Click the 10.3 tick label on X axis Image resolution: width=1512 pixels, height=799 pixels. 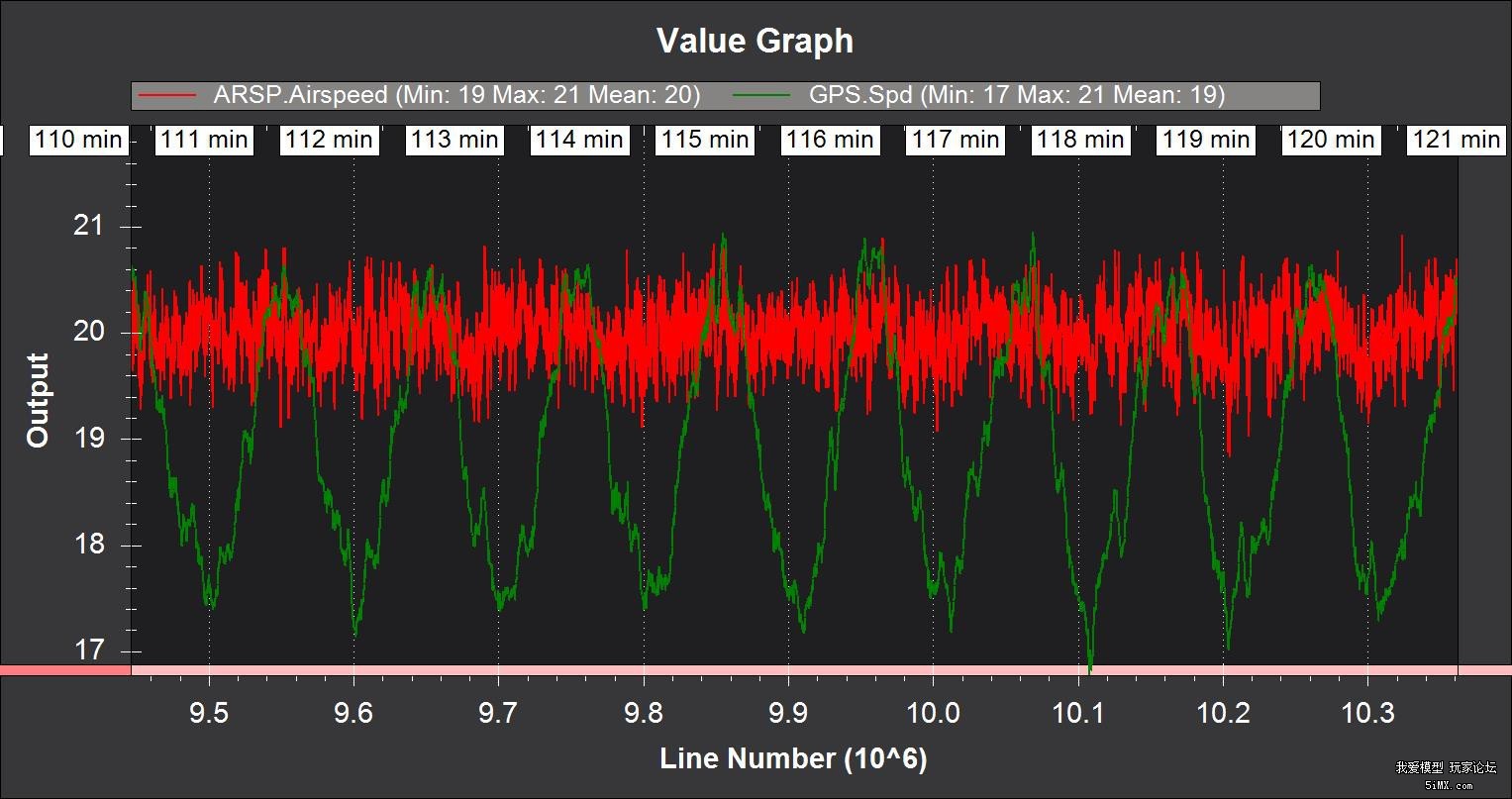1367,712
